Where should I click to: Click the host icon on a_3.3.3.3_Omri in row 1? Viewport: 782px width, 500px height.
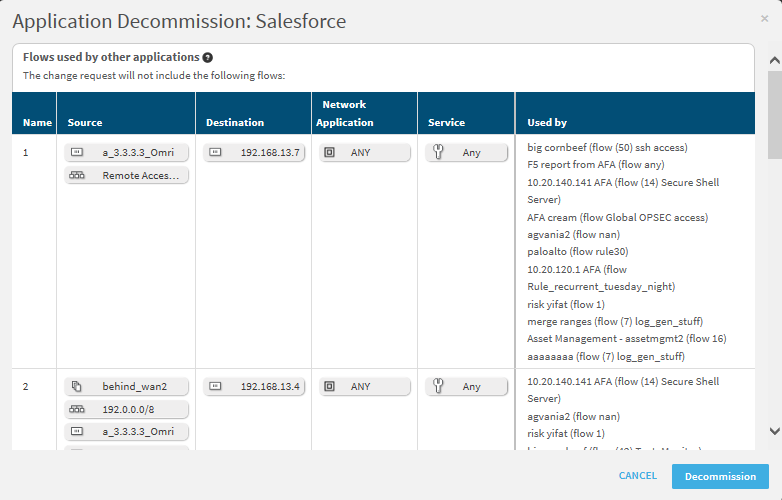77,153
